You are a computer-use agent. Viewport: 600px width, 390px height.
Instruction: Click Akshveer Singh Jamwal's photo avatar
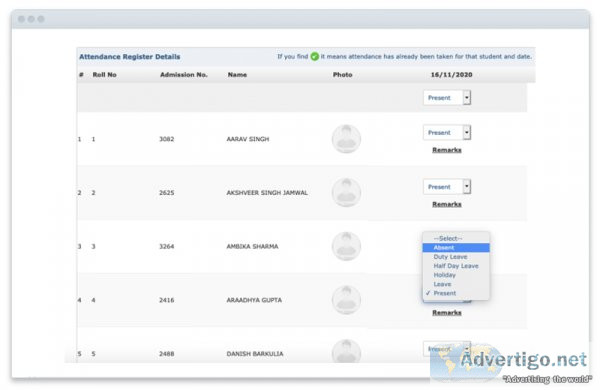(346, 193)
